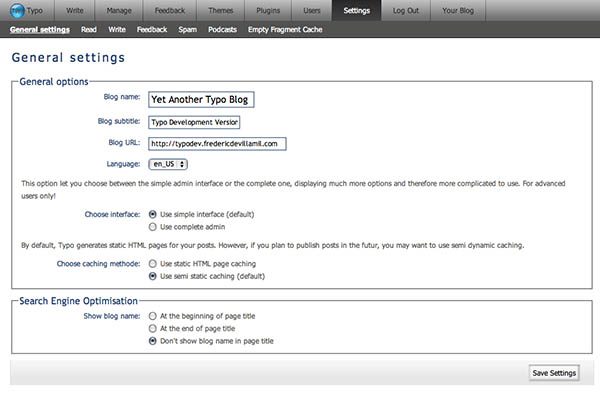Screen dimensions: 600x400
Task: Open the Spam settings submenu
Action: [x=188, y=30]
